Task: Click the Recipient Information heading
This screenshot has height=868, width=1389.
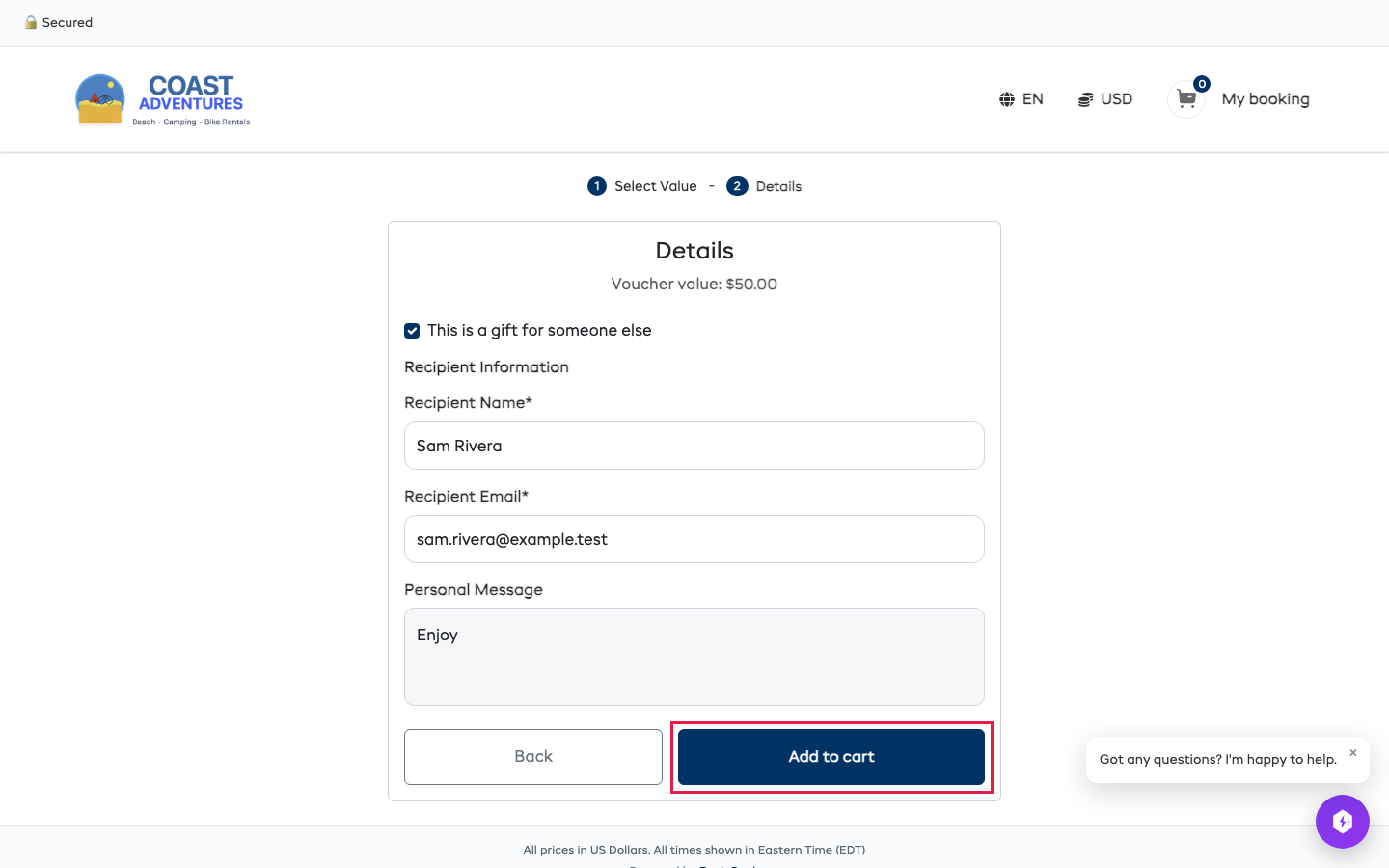Action: coord(486,367)
